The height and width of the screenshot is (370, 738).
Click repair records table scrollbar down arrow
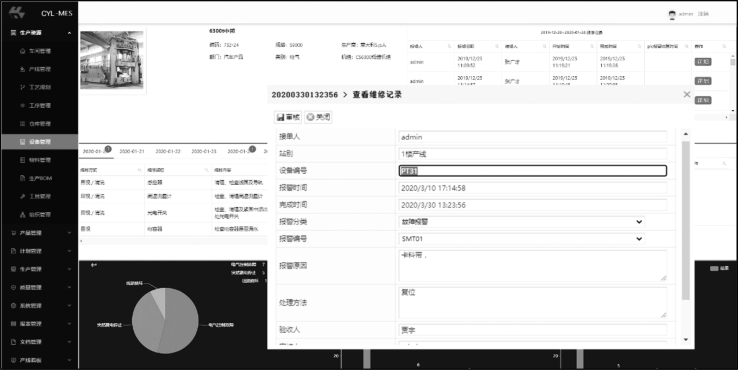[x=732, y=110]
